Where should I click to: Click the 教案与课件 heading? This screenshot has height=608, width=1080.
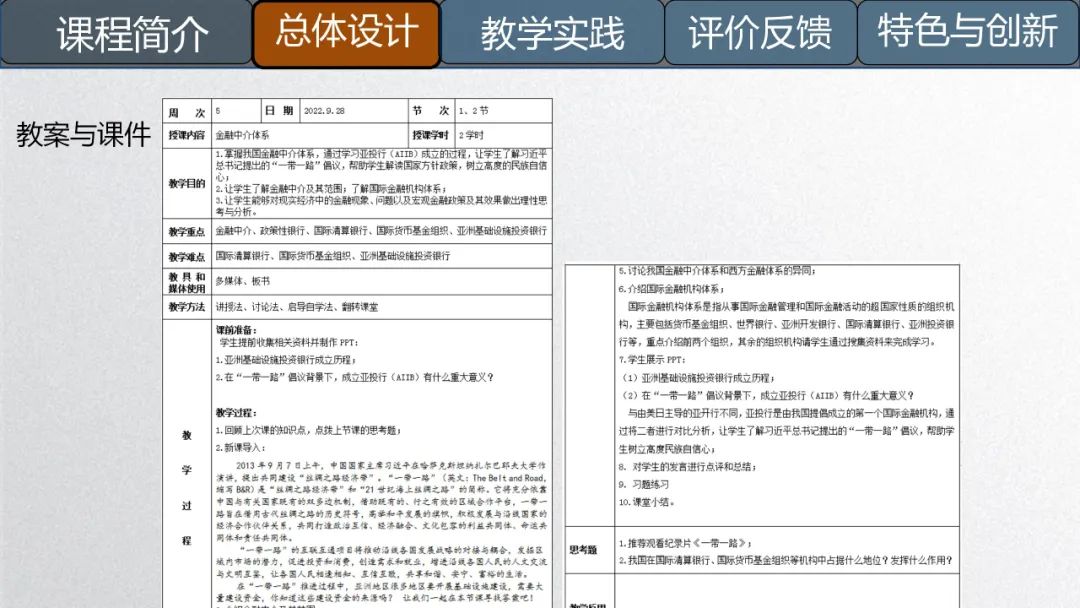click(x=83, y=135)
